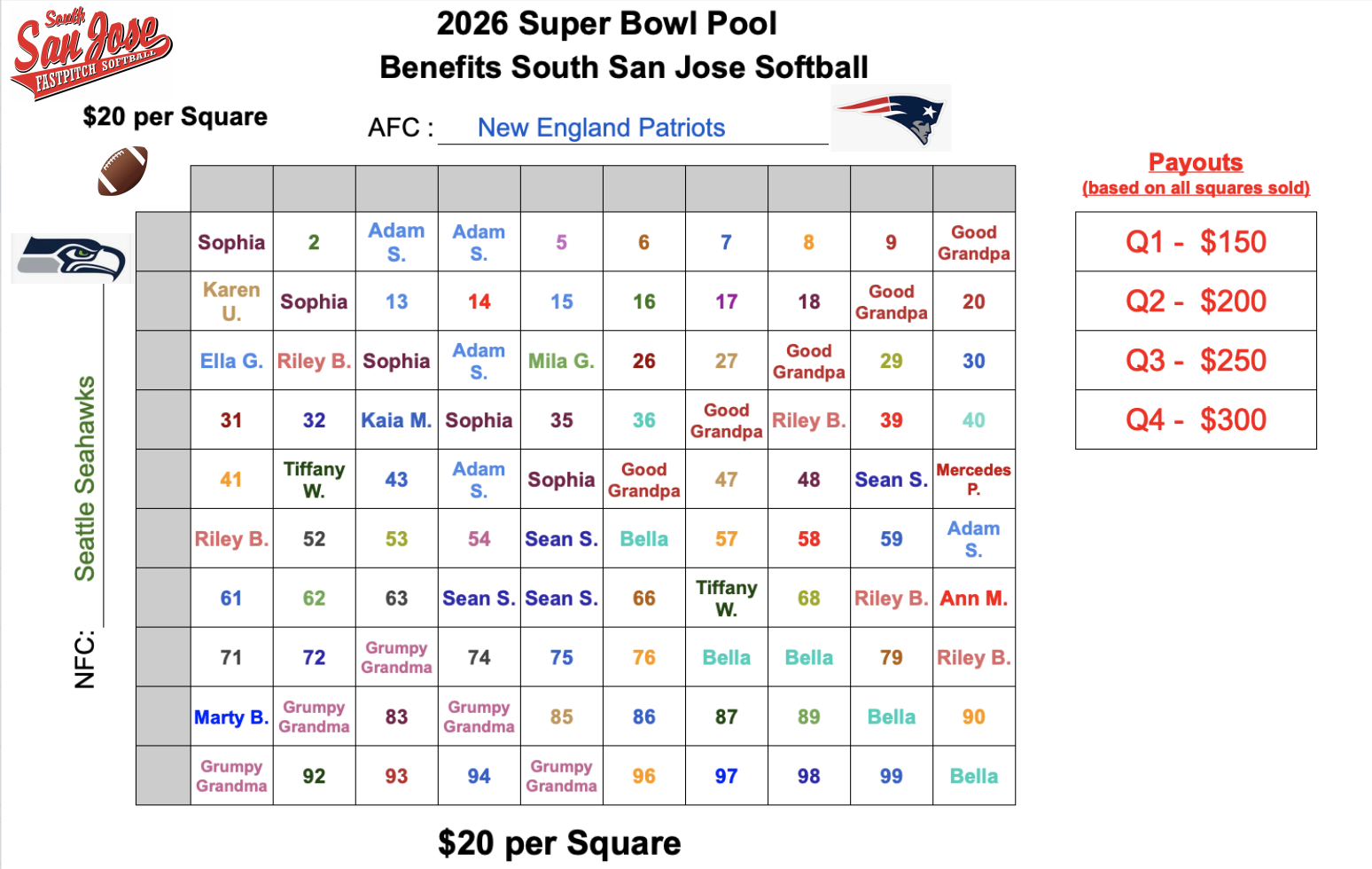The width and height of the screenshot is (1372, 869).
Task: Click the South San Jose Fastpitch Softball logo
Action: pyautogui.click(x=90, y=53)
